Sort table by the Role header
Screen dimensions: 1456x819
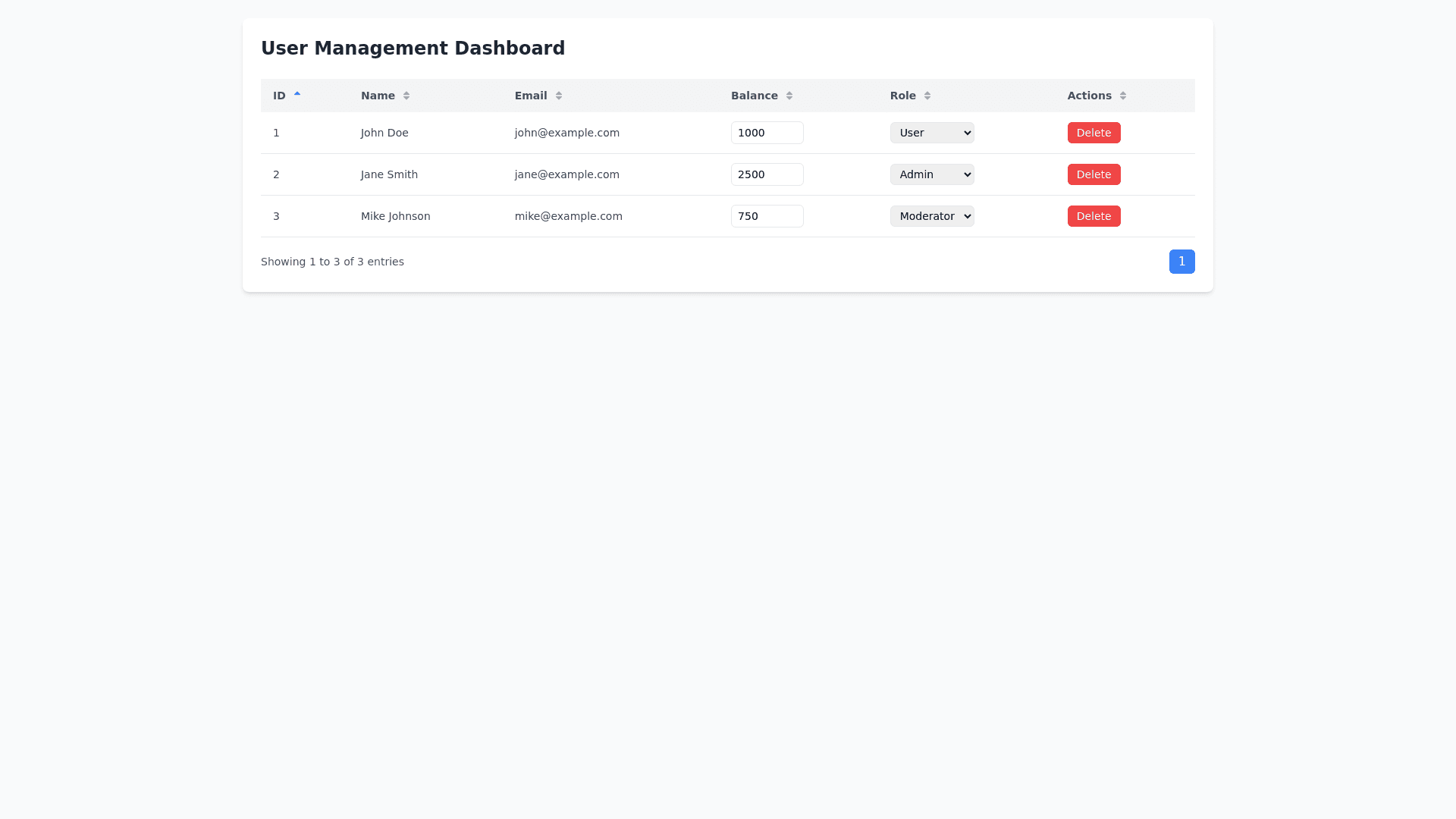click(902, 96)
